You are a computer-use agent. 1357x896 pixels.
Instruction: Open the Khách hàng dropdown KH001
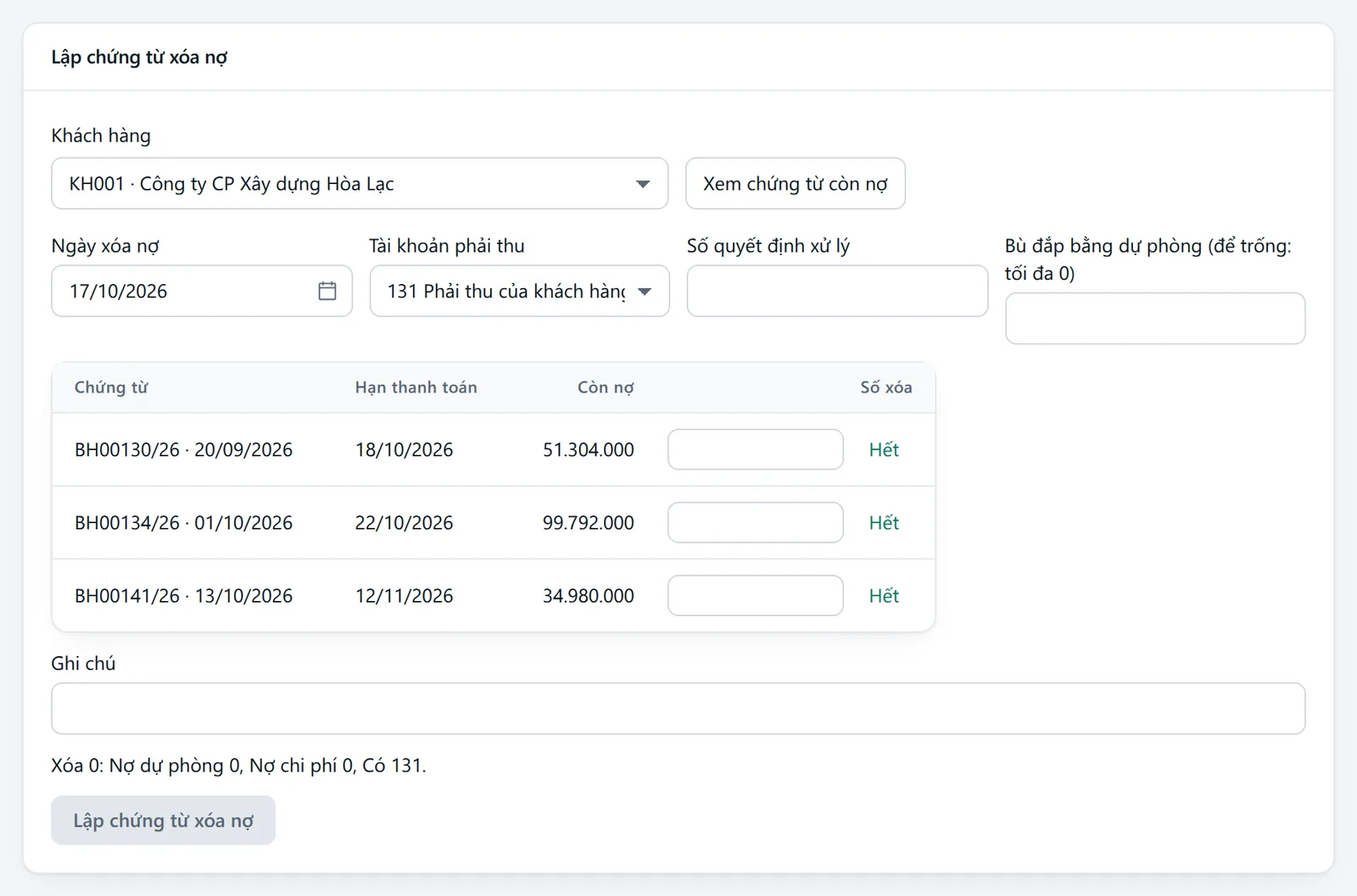tap(360, 183)
